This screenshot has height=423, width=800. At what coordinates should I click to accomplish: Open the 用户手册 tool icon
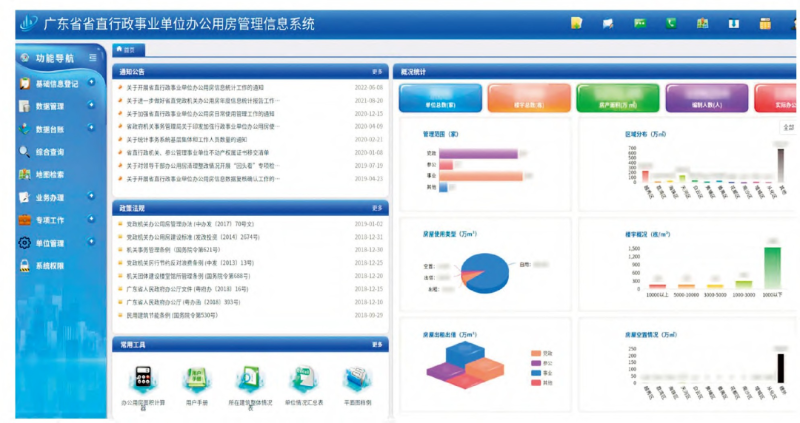194,379
